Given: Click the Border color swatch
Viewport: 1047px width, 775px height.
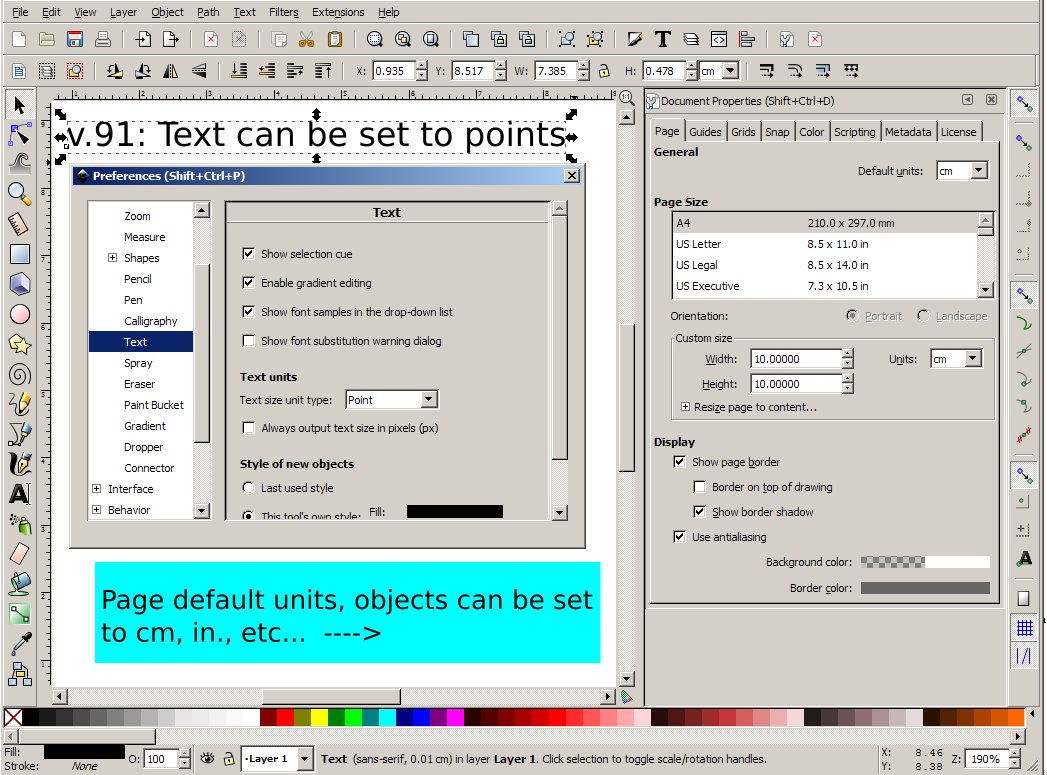Looking at the screenshot, I should pos(924,588).
